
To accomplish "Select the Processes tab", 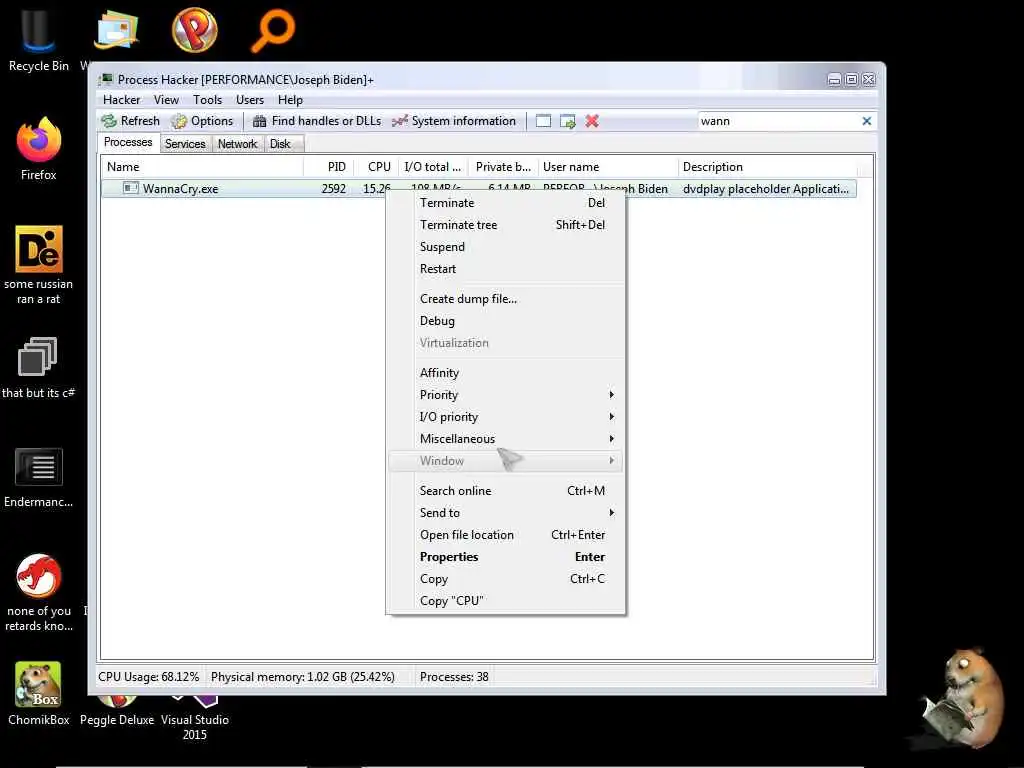I will pos(128,142).
